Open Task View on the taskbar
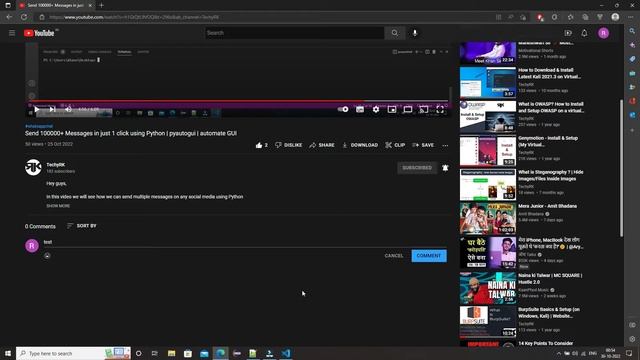 point(155,353)
